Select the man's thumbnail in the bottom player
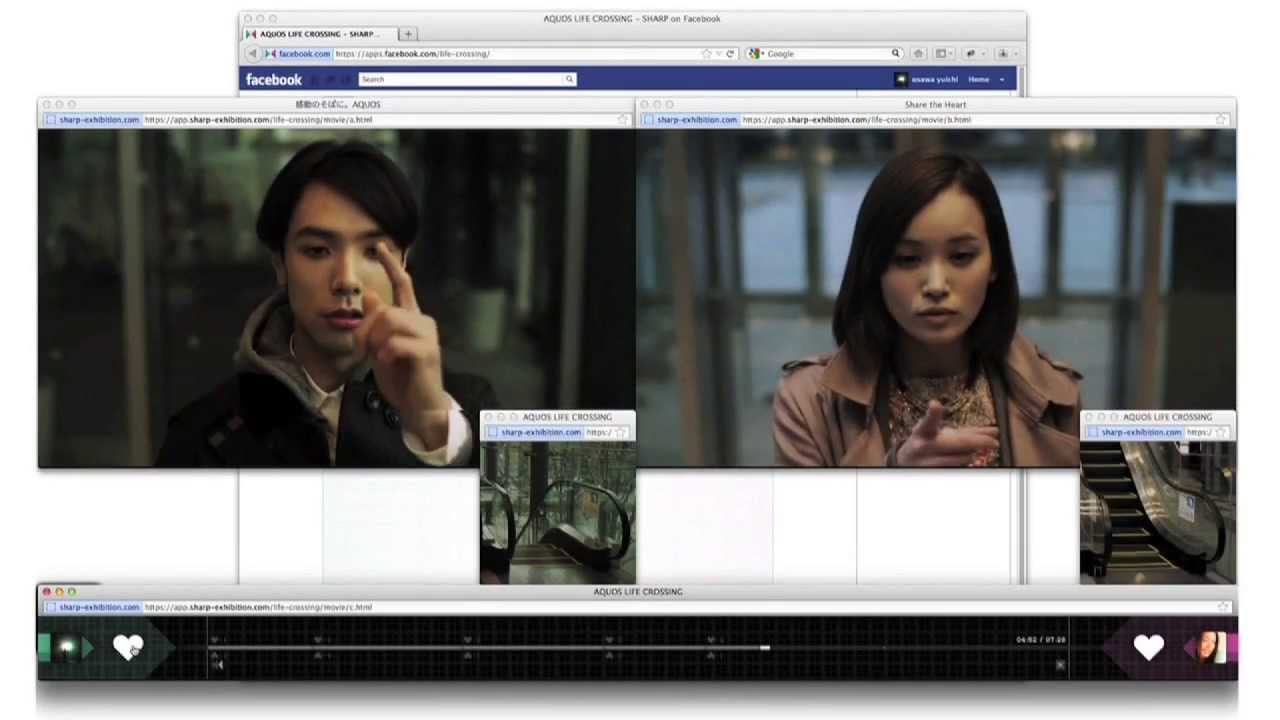This screenshot has width=1280, height=720. (67, 648)
